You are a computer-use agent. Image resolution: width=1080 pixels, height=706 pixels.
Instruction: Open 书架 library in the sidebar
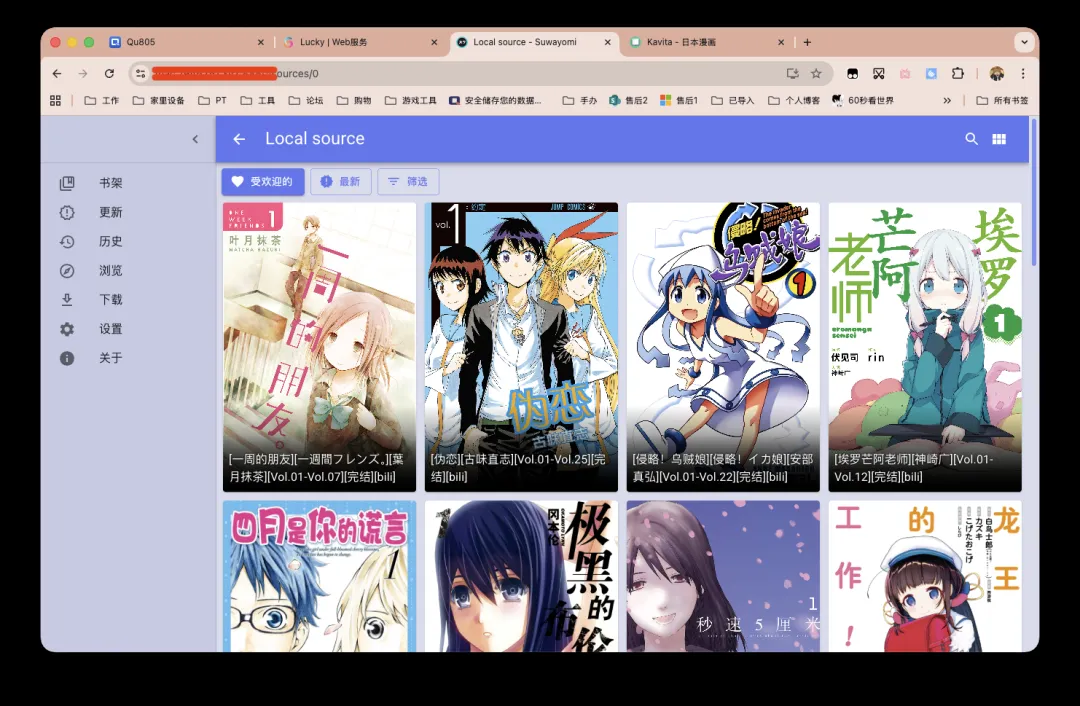point(110,183)
